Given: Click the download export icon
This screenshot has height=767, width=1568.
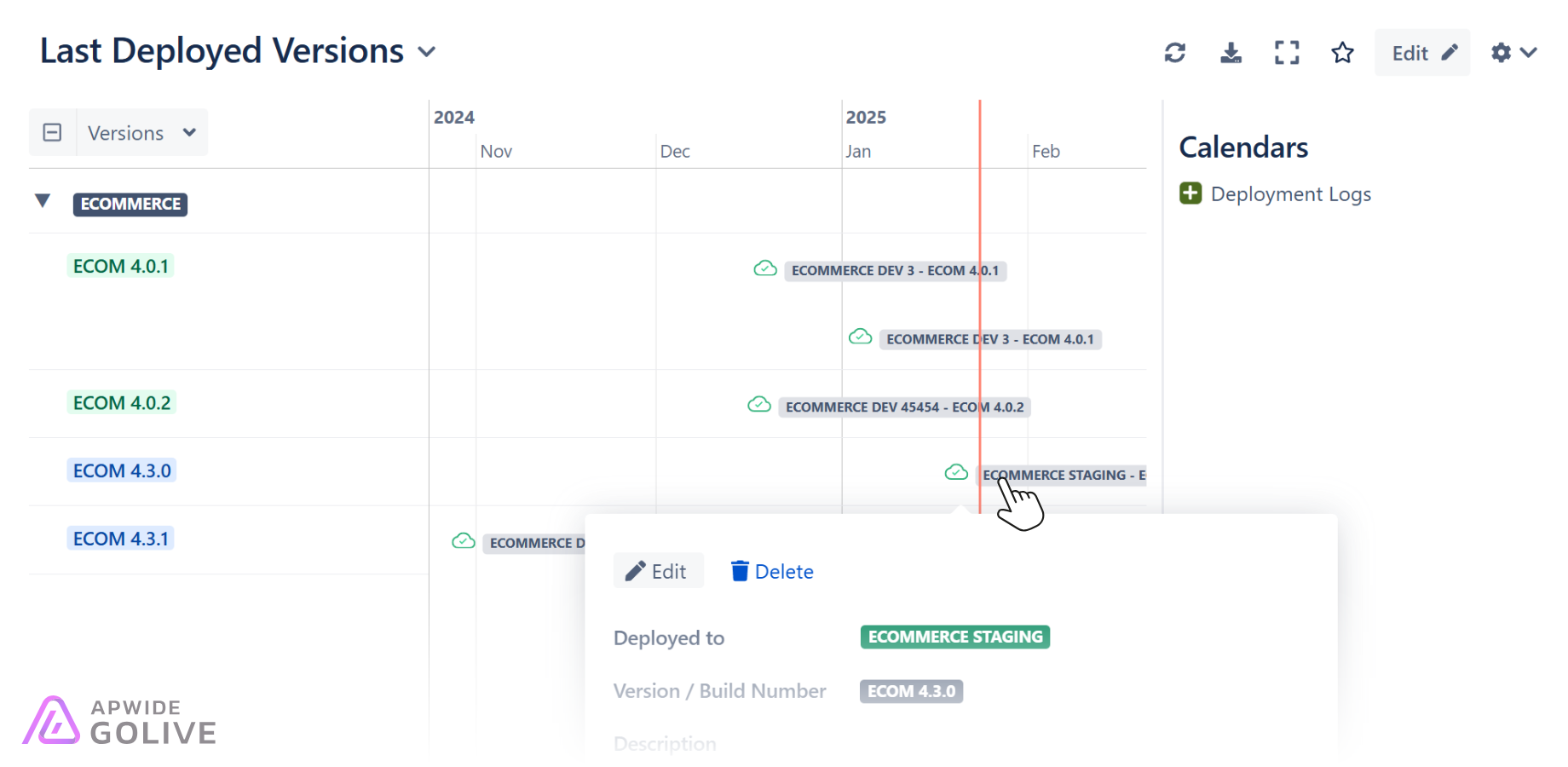Looking at the screenshot, I should 1231,53.
